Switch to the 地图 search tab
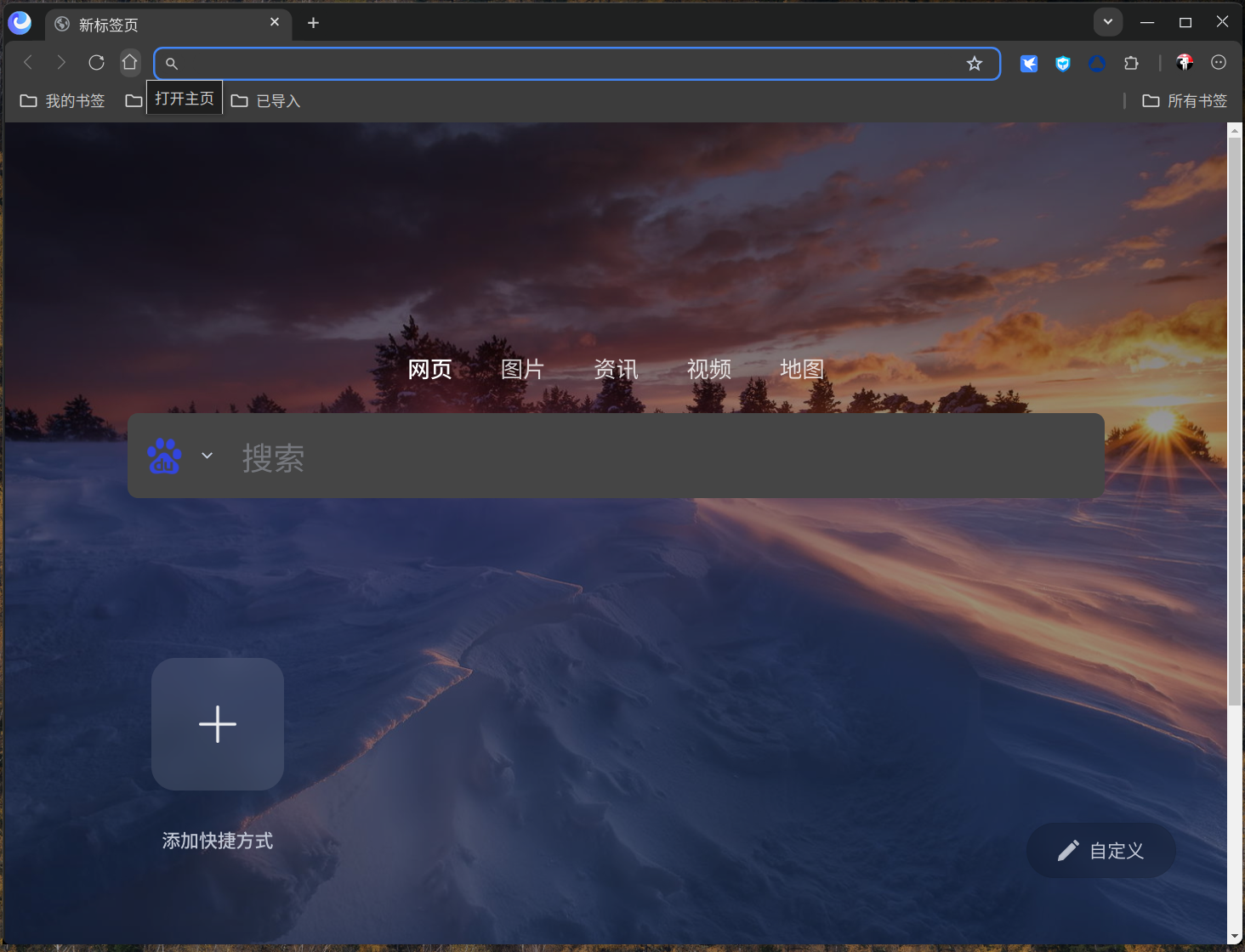Image resolution: width=1245 pixels, height=952 pixels. (802, 369)
